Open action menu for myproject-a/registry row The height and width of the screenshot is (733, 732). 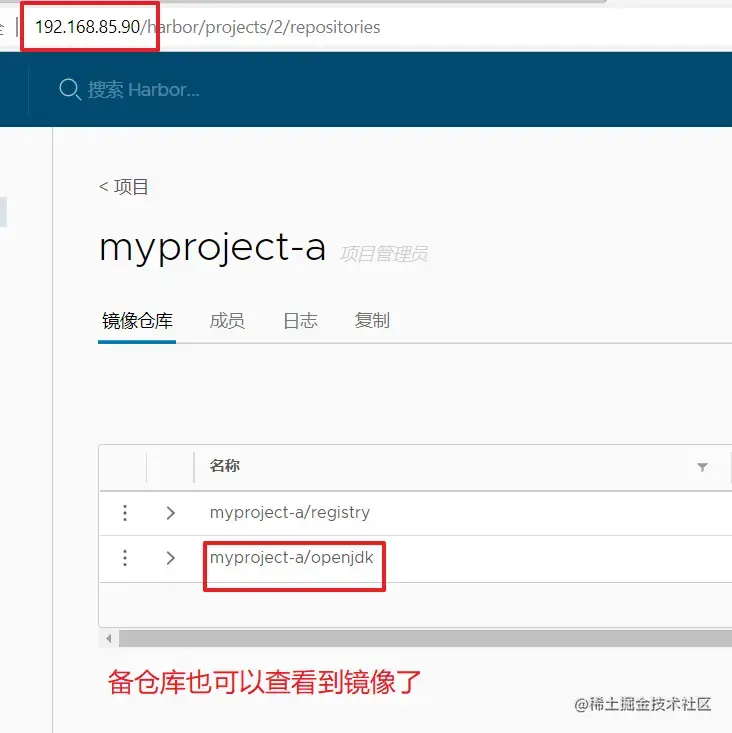125,513
